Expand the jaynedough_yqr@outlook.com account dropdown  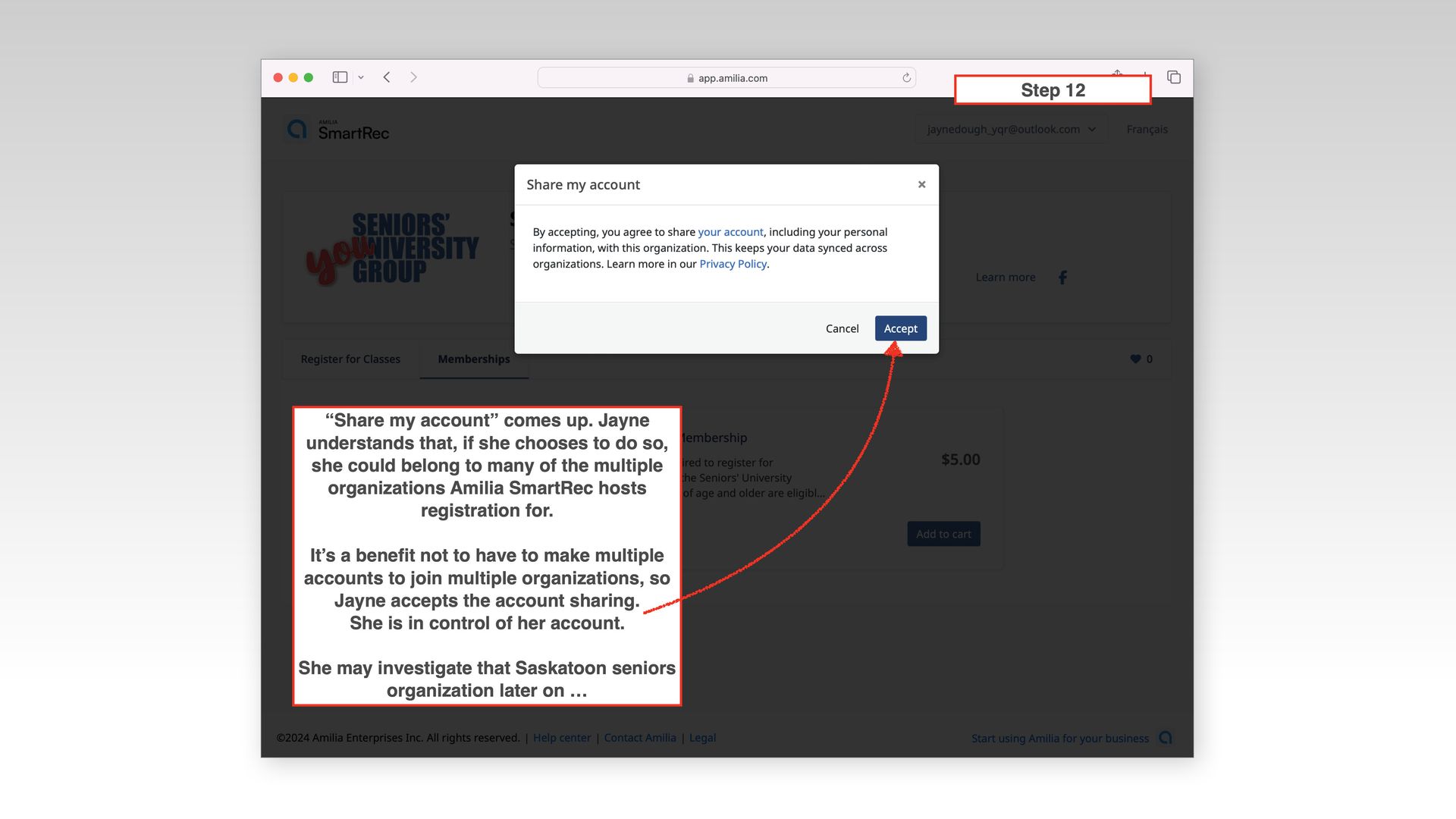point(1011,130)
